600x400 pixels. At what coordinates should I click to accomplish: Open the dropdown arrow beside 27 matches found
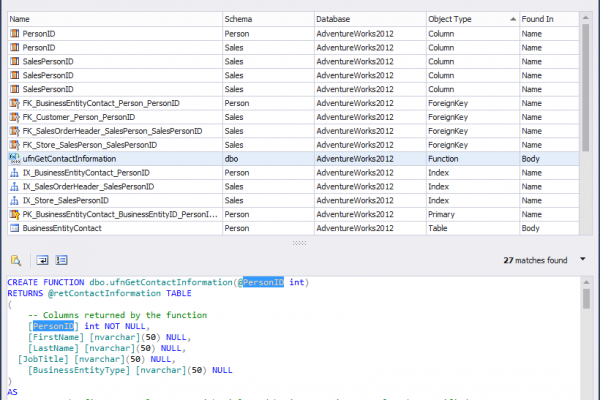pos(582,259)
